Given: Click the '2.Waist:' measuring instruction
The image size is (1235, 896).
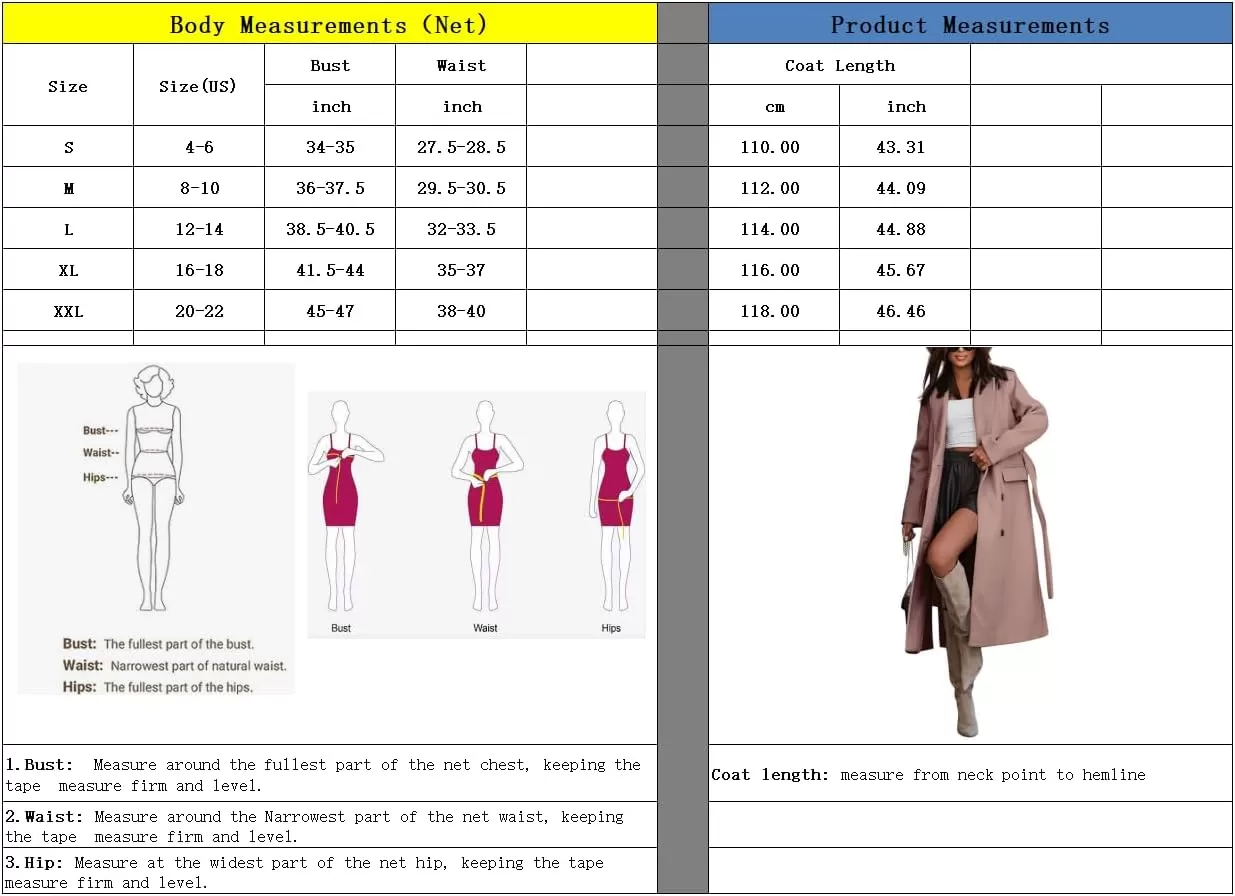Looking at the screenshot, I should pyautogui.click(x=314, y=826).
